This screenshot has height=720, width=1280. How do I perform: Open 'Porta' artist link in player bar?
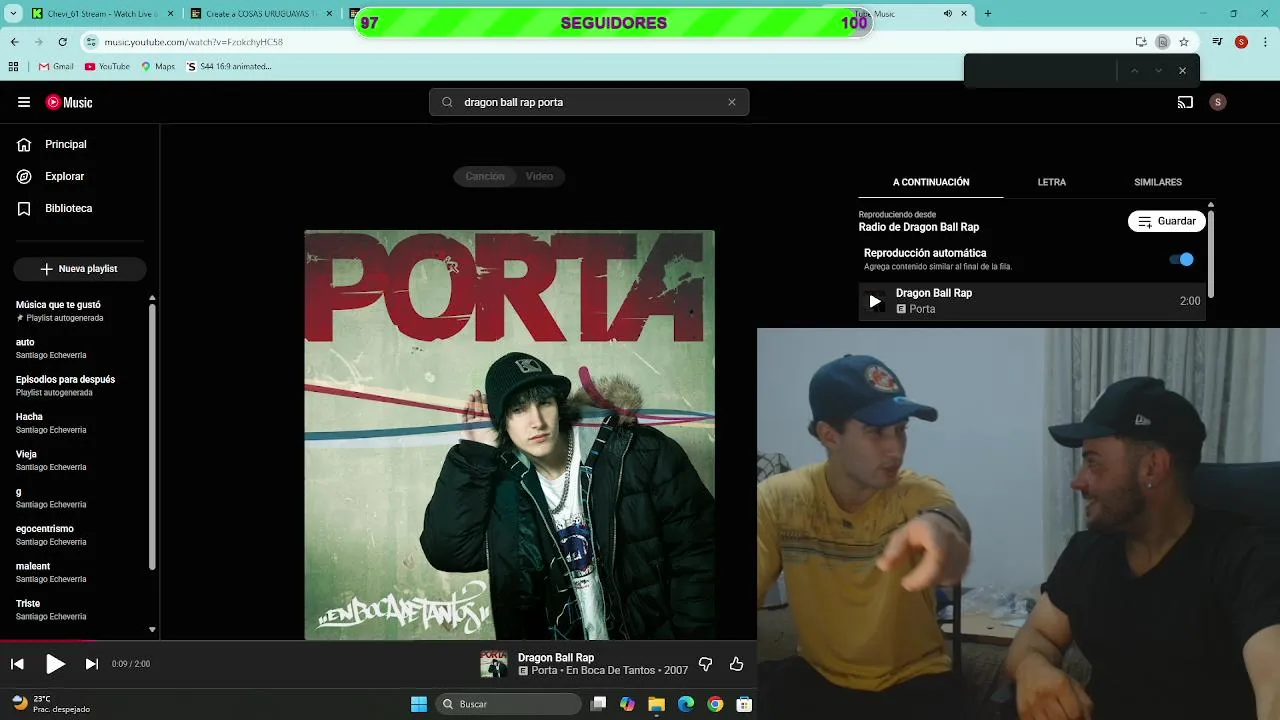(544, 671)
